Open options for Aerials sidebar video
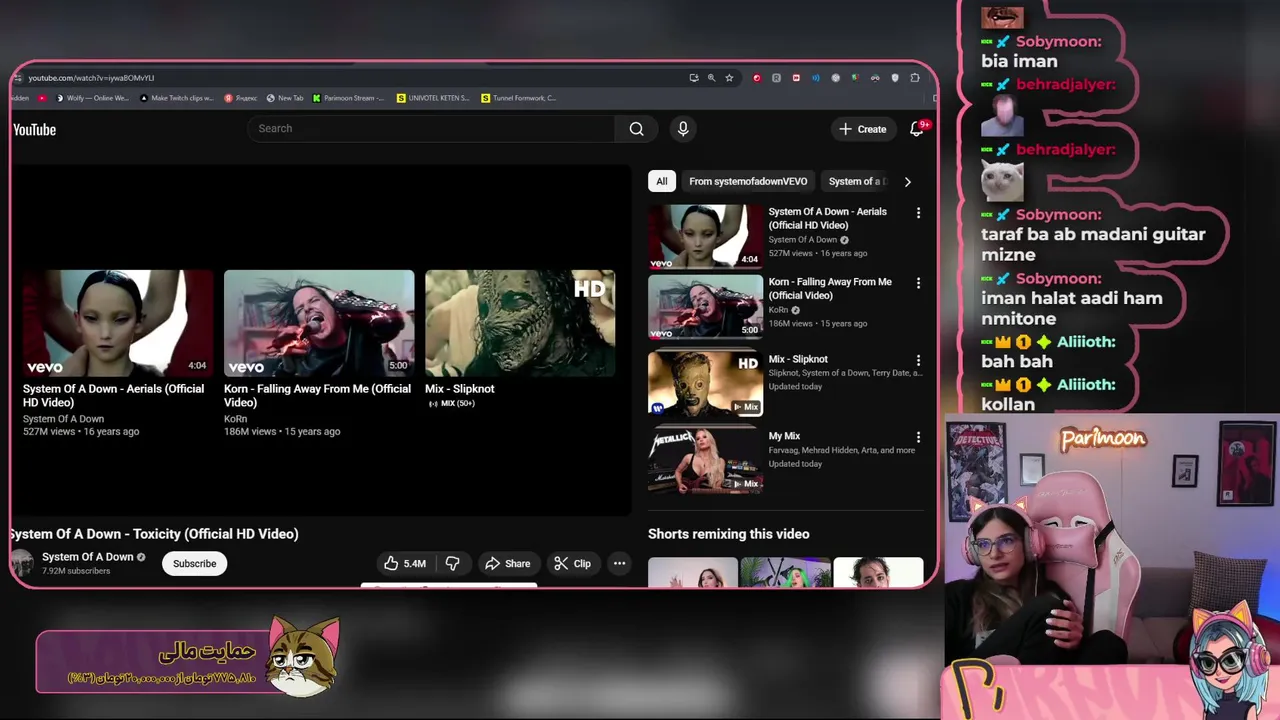 pos(918,213)
